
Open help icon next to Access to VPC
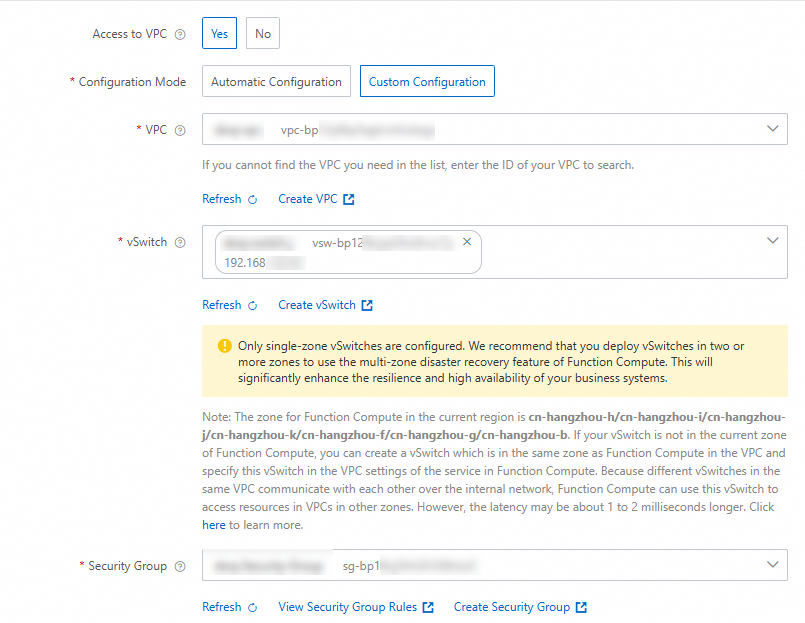(180, 34)
